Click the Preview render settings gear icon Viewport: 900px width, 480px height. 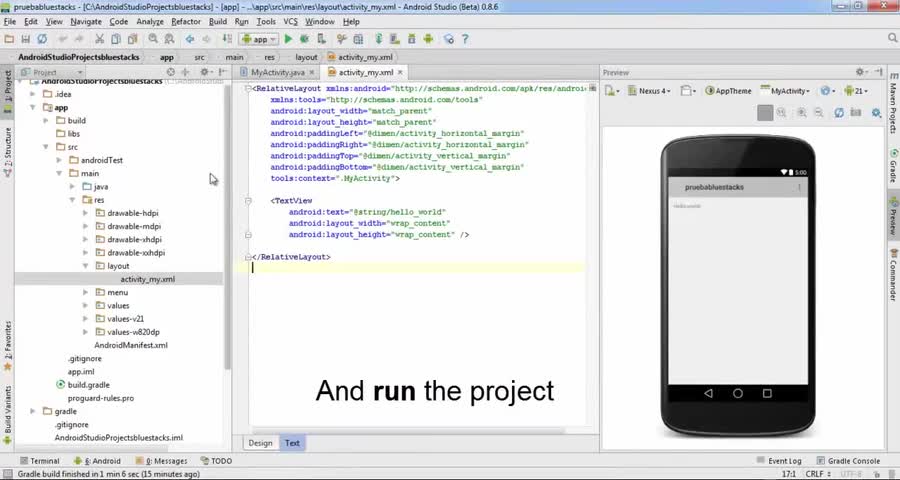pyautogui.click(x=876, y=113)
